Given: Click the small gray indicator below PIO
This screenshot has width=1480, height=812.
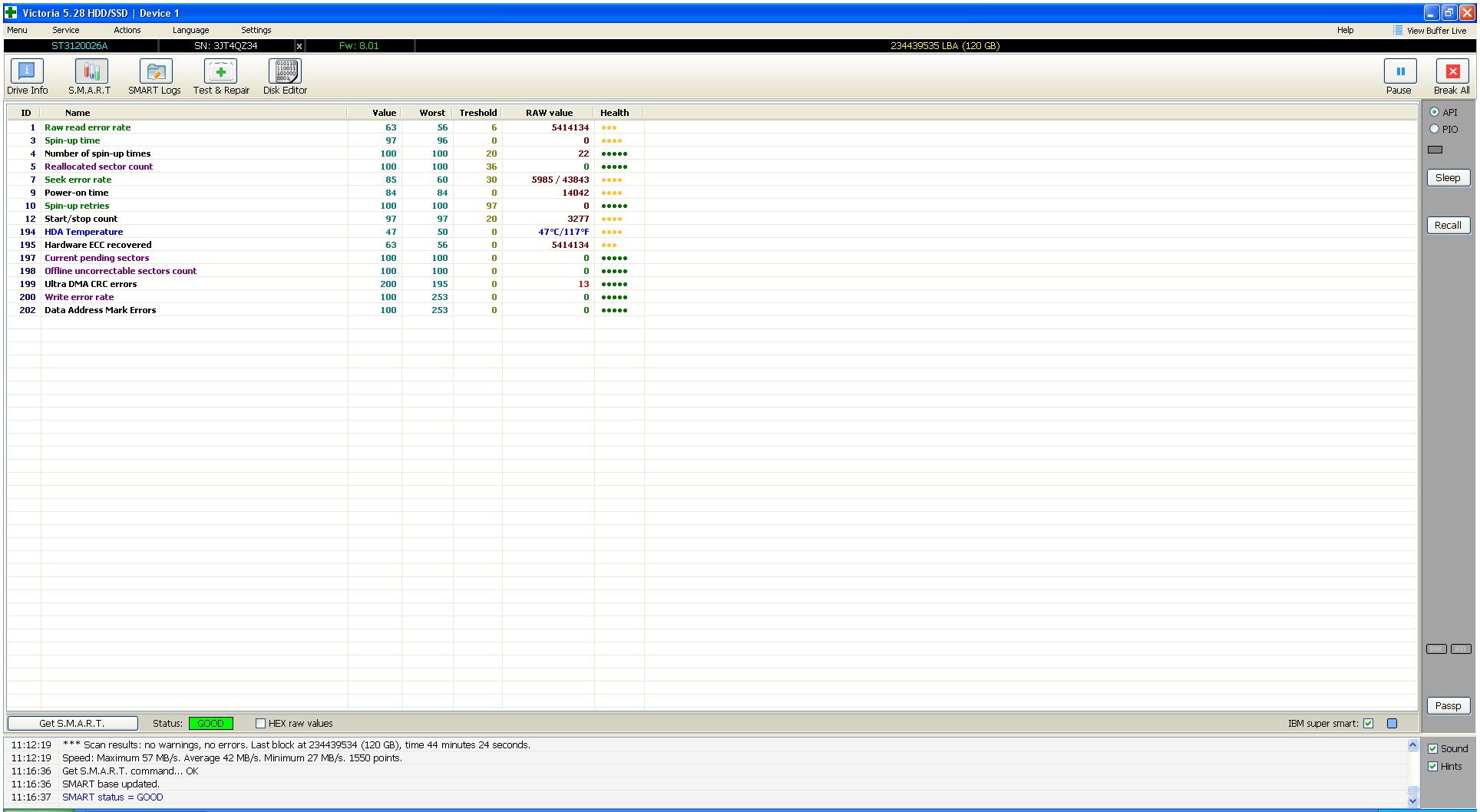Looking at the screenshot, I should [x=1435, y=150].
